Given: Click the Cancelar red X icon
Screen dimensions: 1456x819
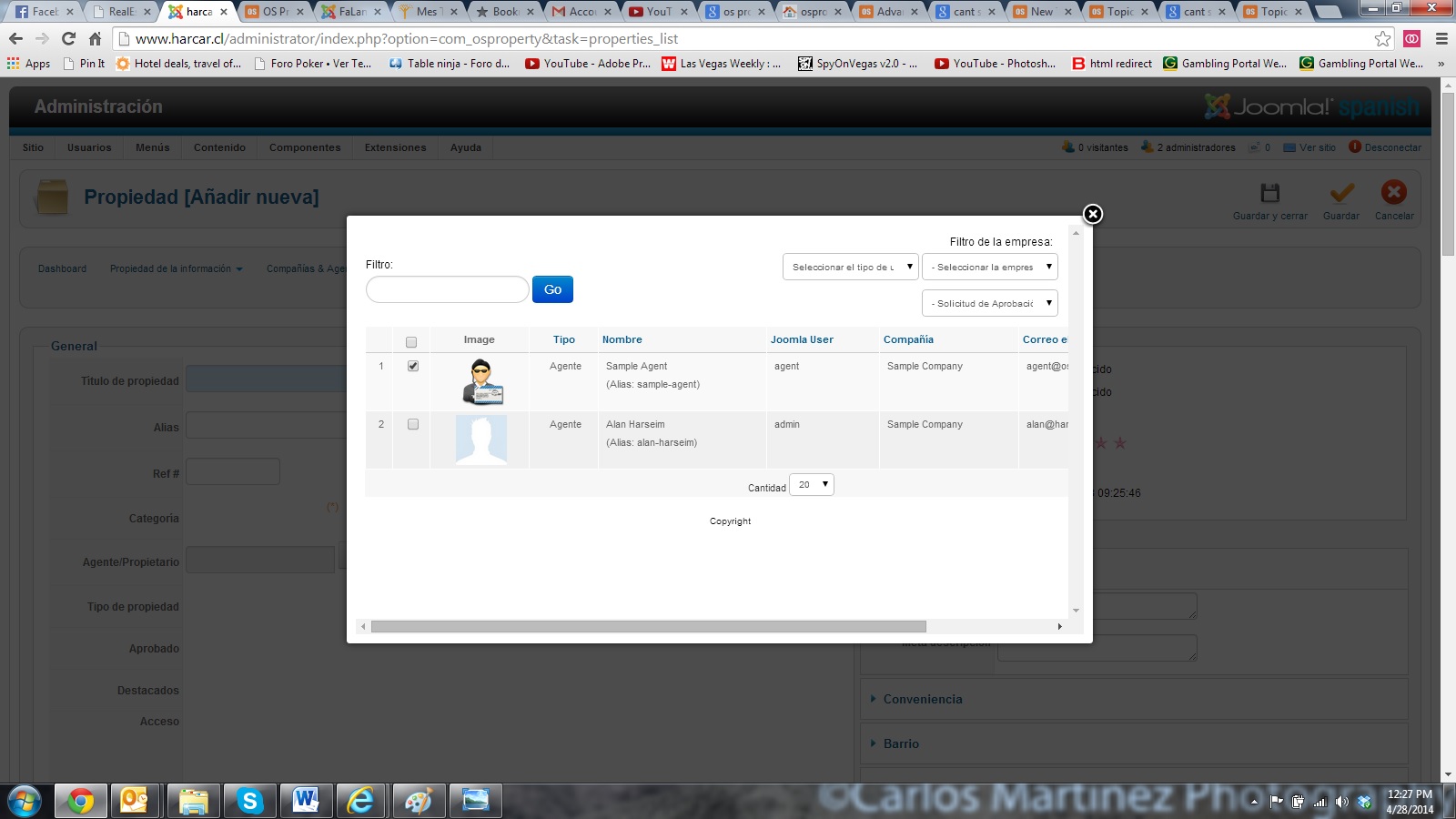Looking at the screenshot, I should click(x=1393, y=192).
